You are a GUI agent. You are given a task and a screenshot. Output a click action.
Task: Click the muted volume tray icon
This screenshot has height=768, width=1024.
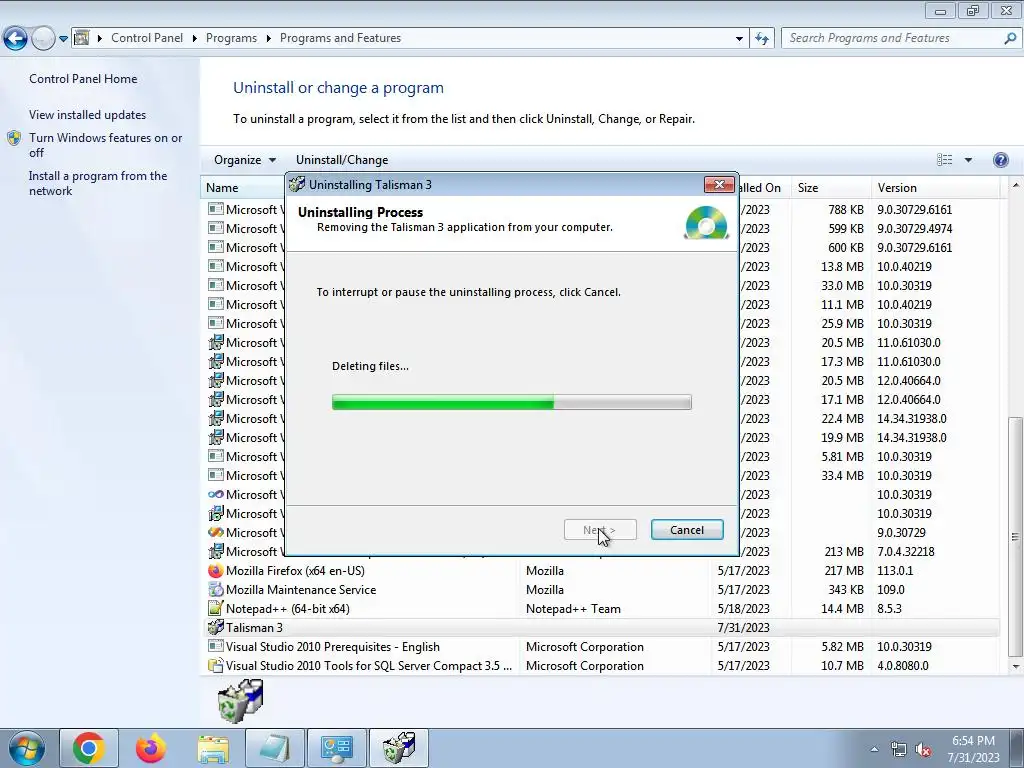tap(923, 749)
